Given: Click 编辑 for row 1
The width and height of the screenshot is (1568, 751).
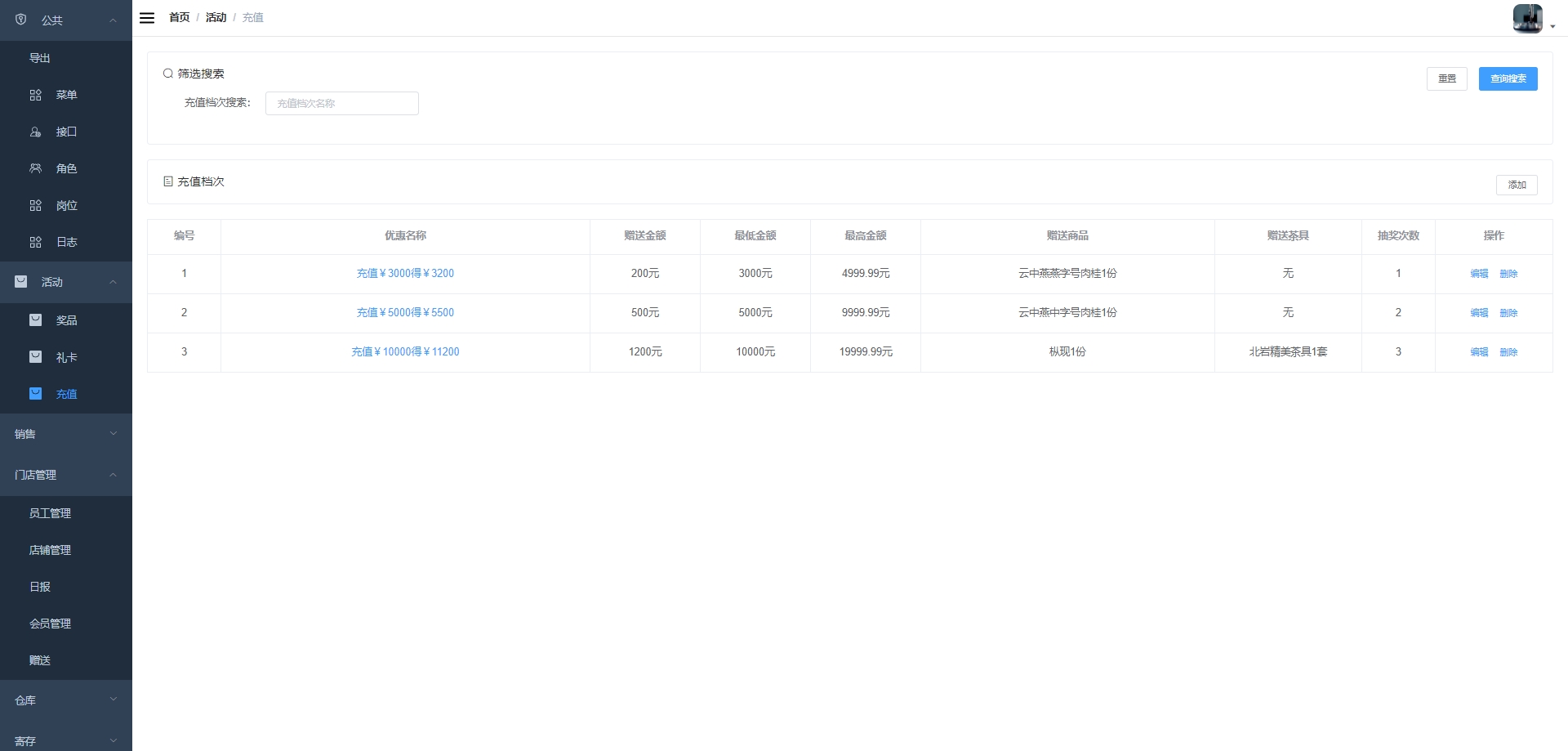Looking at the screenshot, I should point(1479,274).
